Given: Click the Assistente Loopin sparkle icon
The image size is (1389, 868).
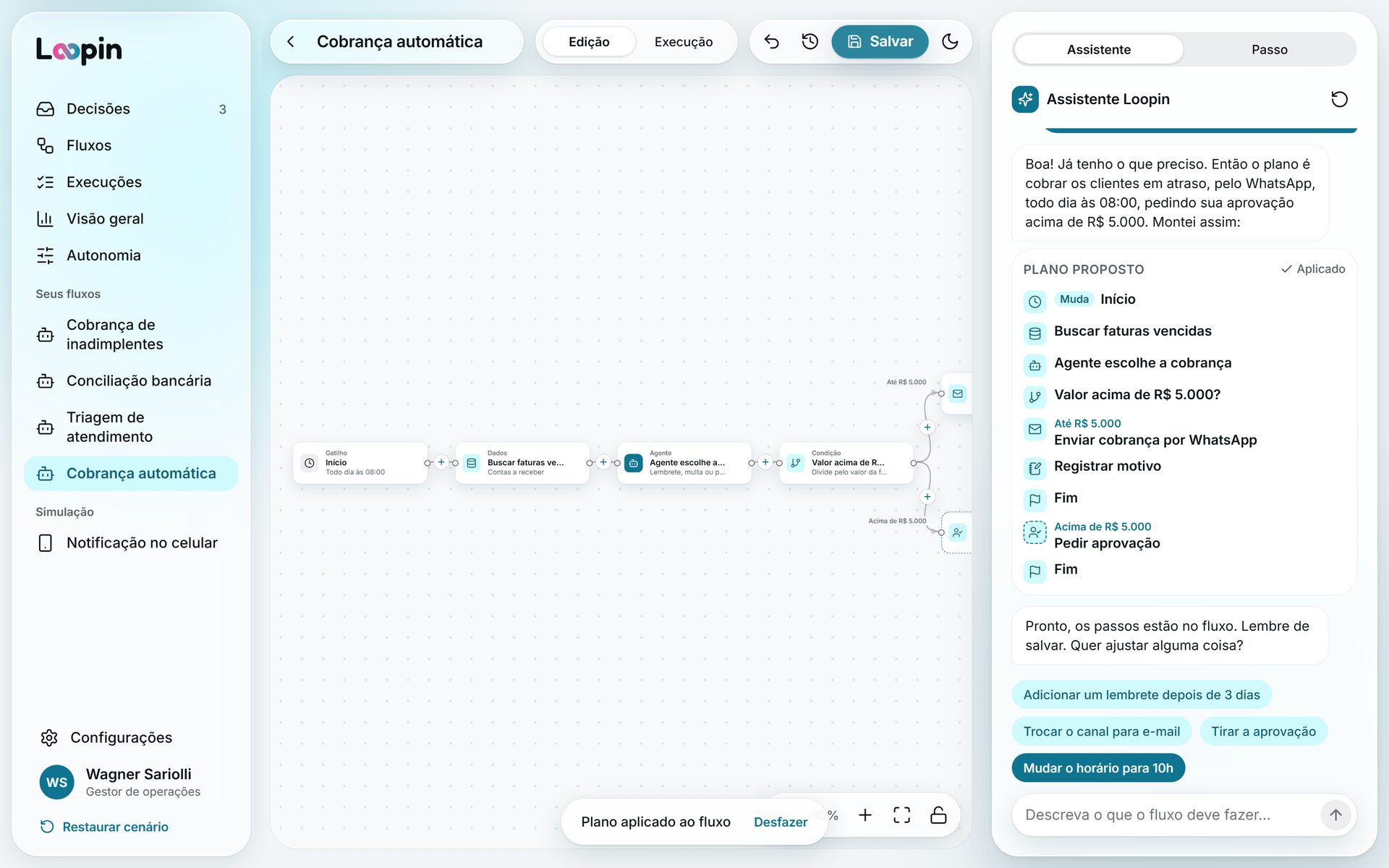Looking at the screenshot, I should 1025,99.
